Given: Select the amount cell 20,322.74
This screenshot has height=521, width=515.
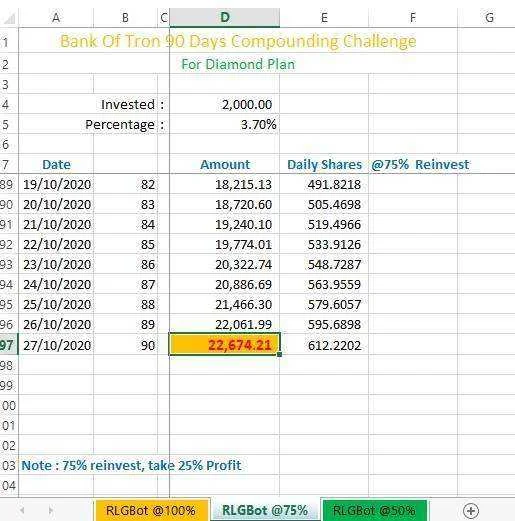Looking at the screenshot, I should (x=225, y=264).
